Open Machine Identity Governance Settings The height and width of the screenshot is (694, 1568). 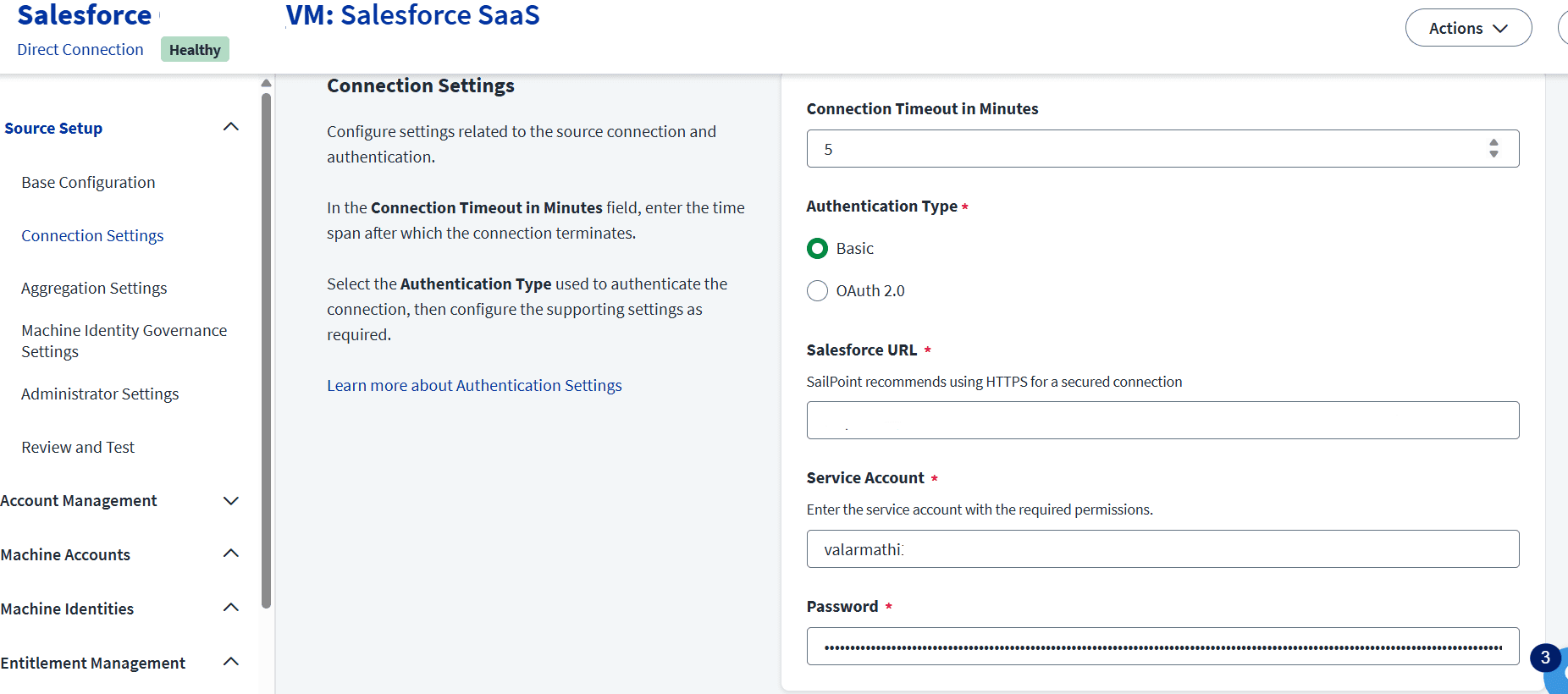coord(124,341)
